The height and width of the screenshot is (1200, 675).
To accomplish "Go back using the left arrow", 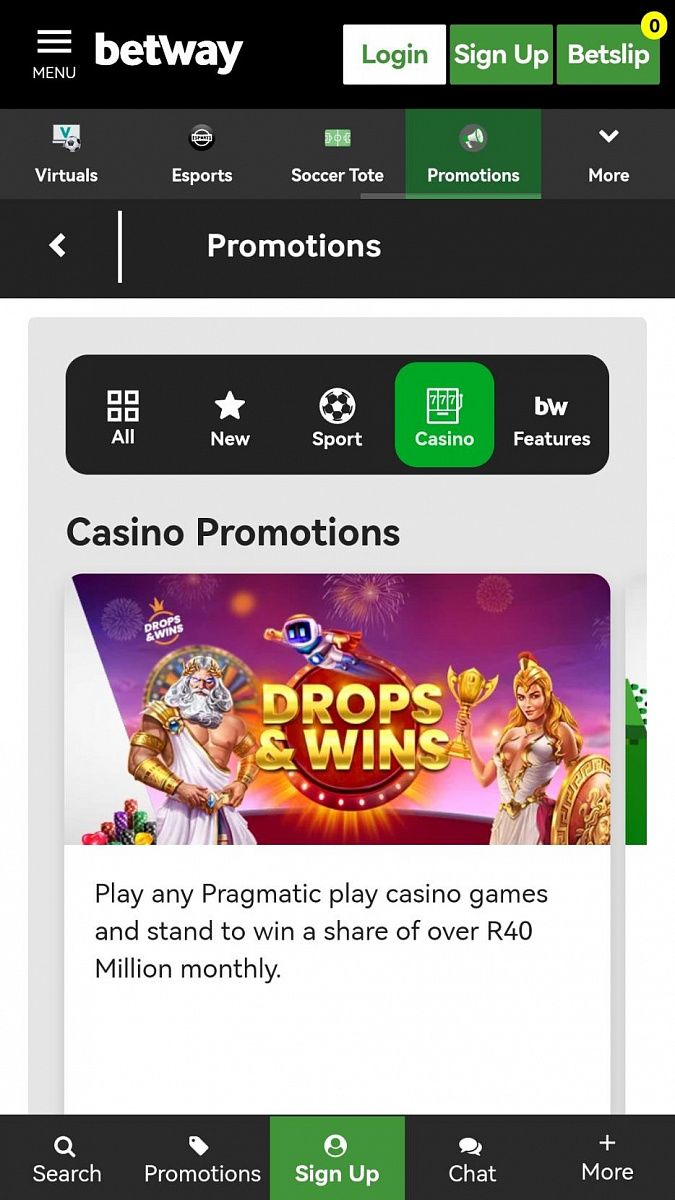I will [58, 246].
